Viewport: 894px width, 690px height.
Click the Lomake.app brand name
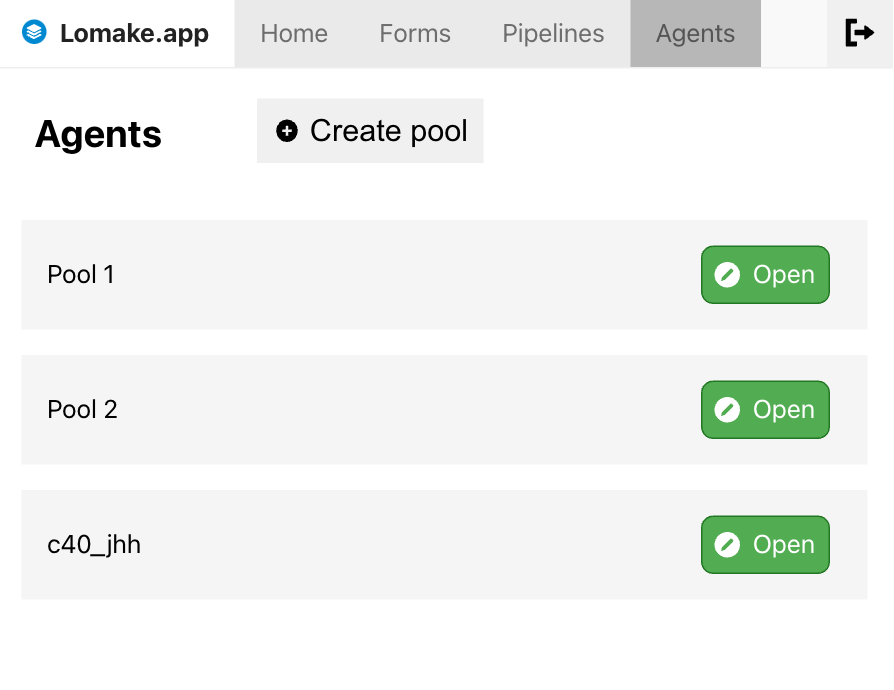(135, 34)
